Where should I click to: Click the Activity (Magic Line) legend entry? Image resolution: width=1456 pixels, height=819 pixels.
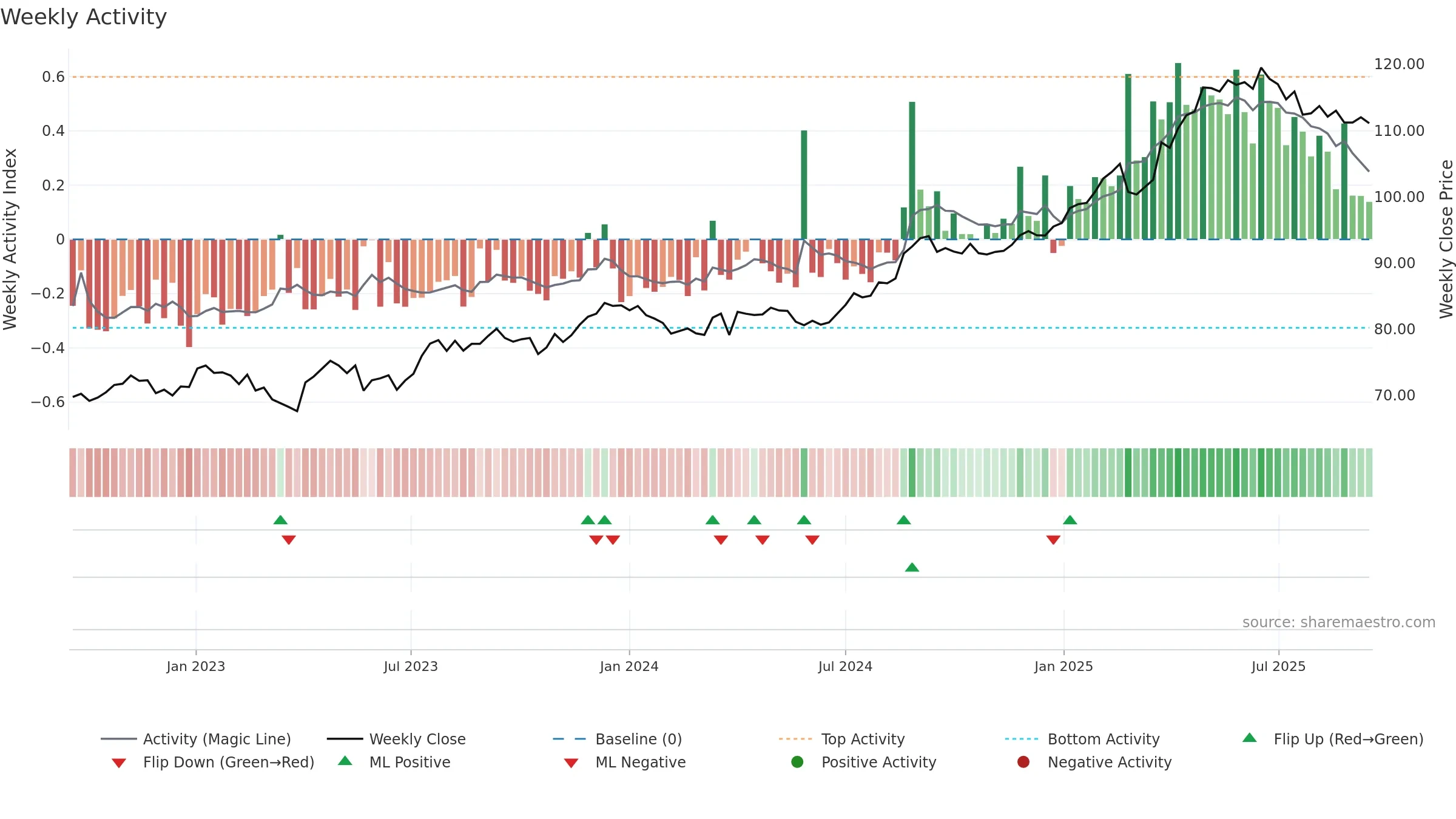(x=196, y=739)
